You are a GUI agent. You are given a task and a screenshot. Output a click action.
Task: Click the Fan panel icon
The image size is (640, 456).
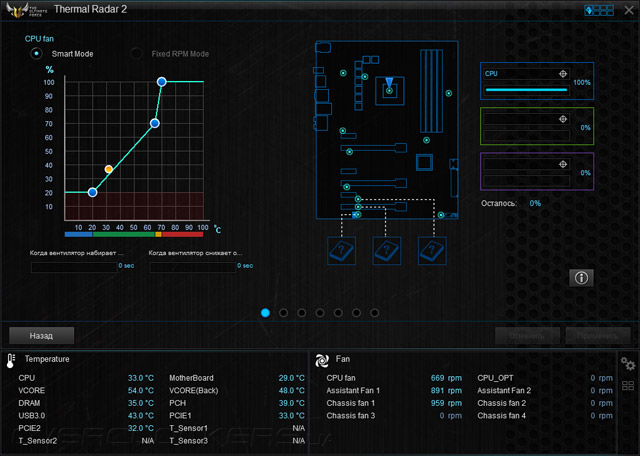[322, 360]
